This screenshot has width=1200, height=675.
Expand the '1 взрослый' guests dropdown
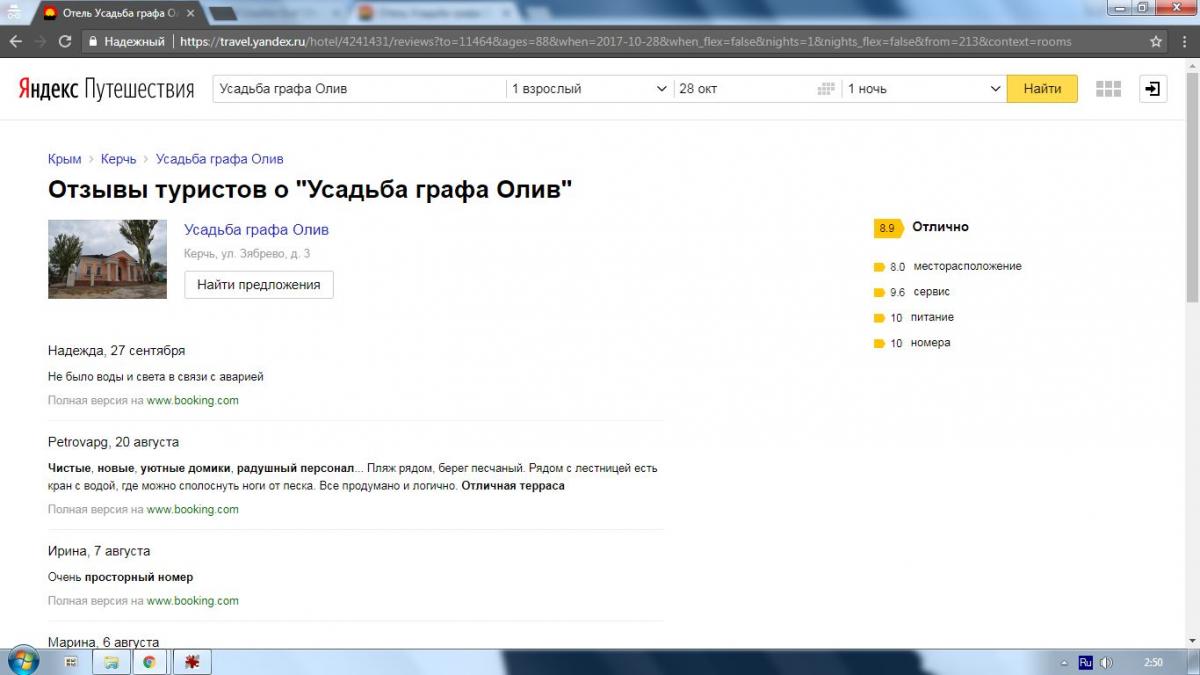click(x=590, y=89)
